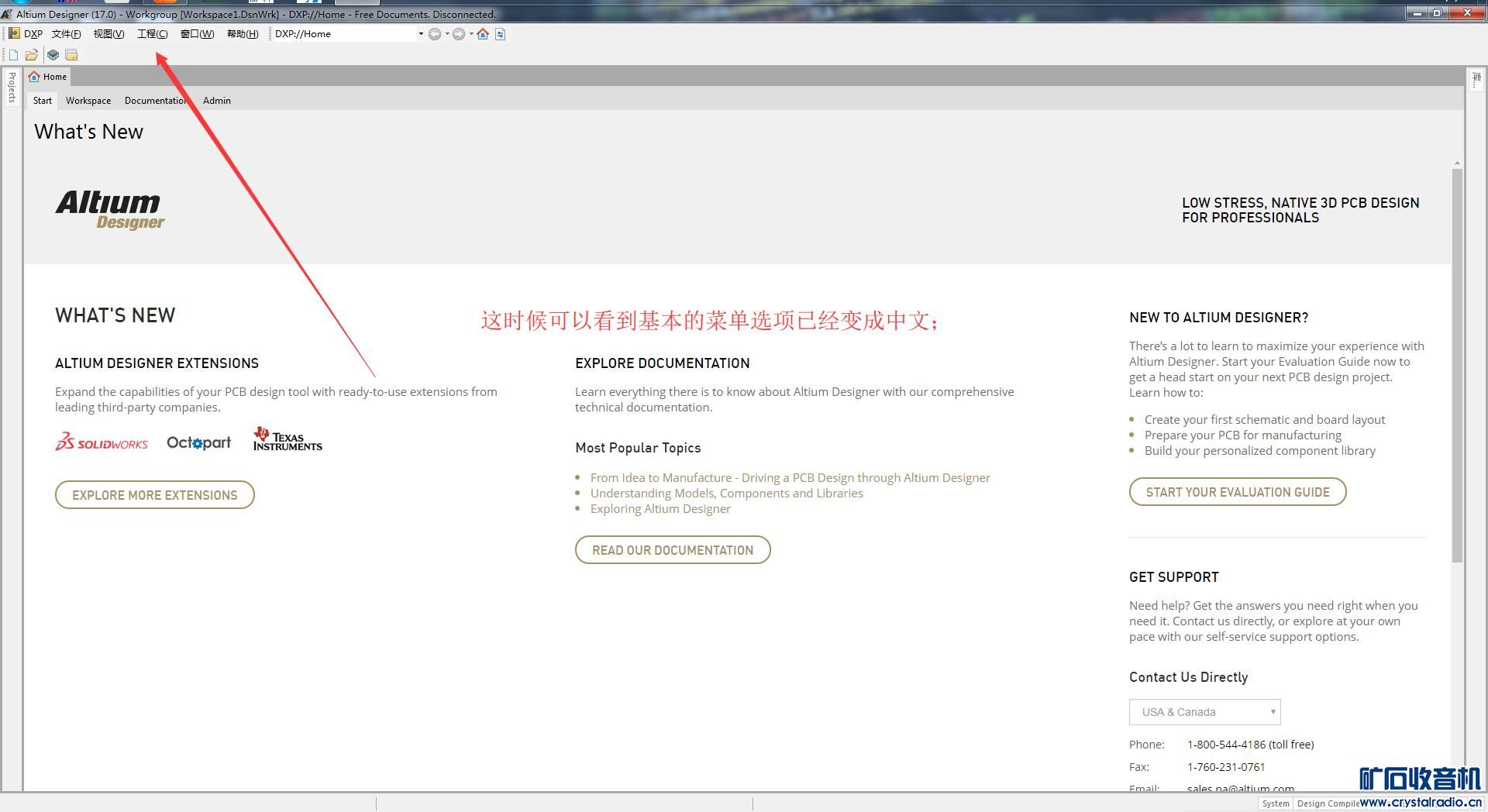Go forward with the right arrow button
The width and height of the screenshot is (1488, 812).
(459, 34)
